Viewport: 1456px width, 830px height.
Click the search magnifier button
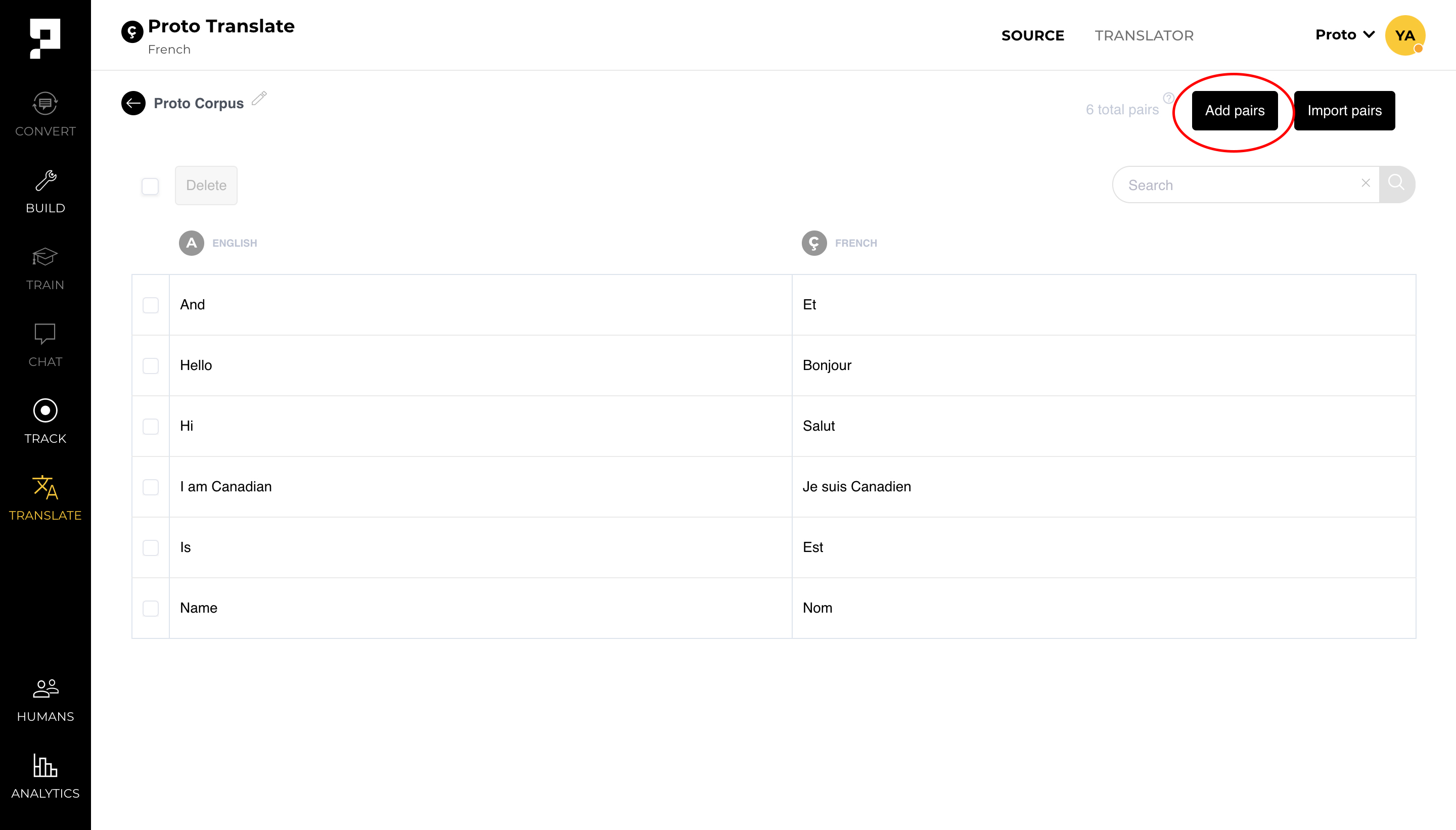(1396, 184)
